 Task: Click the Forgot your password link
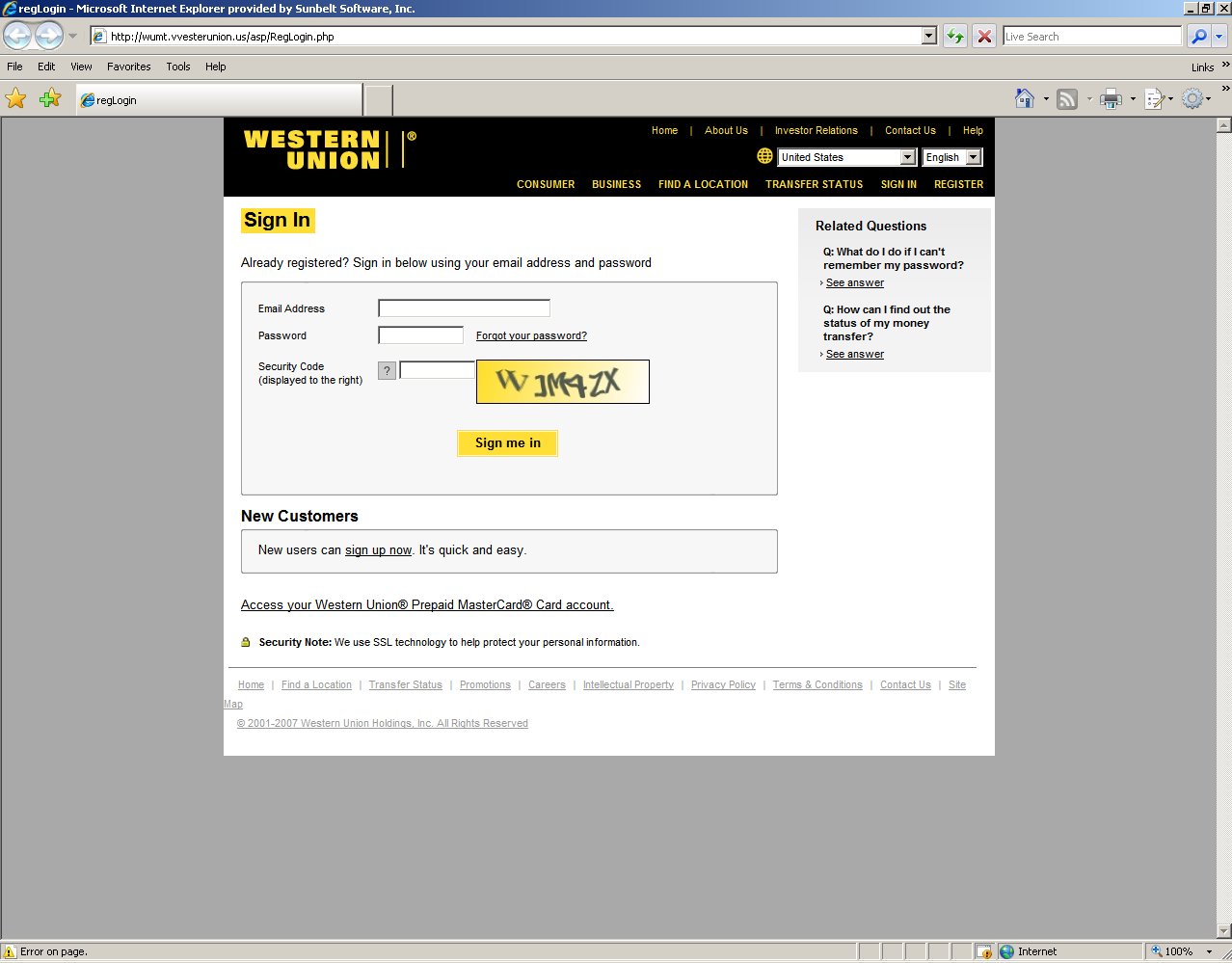click(x=531, y=335)
